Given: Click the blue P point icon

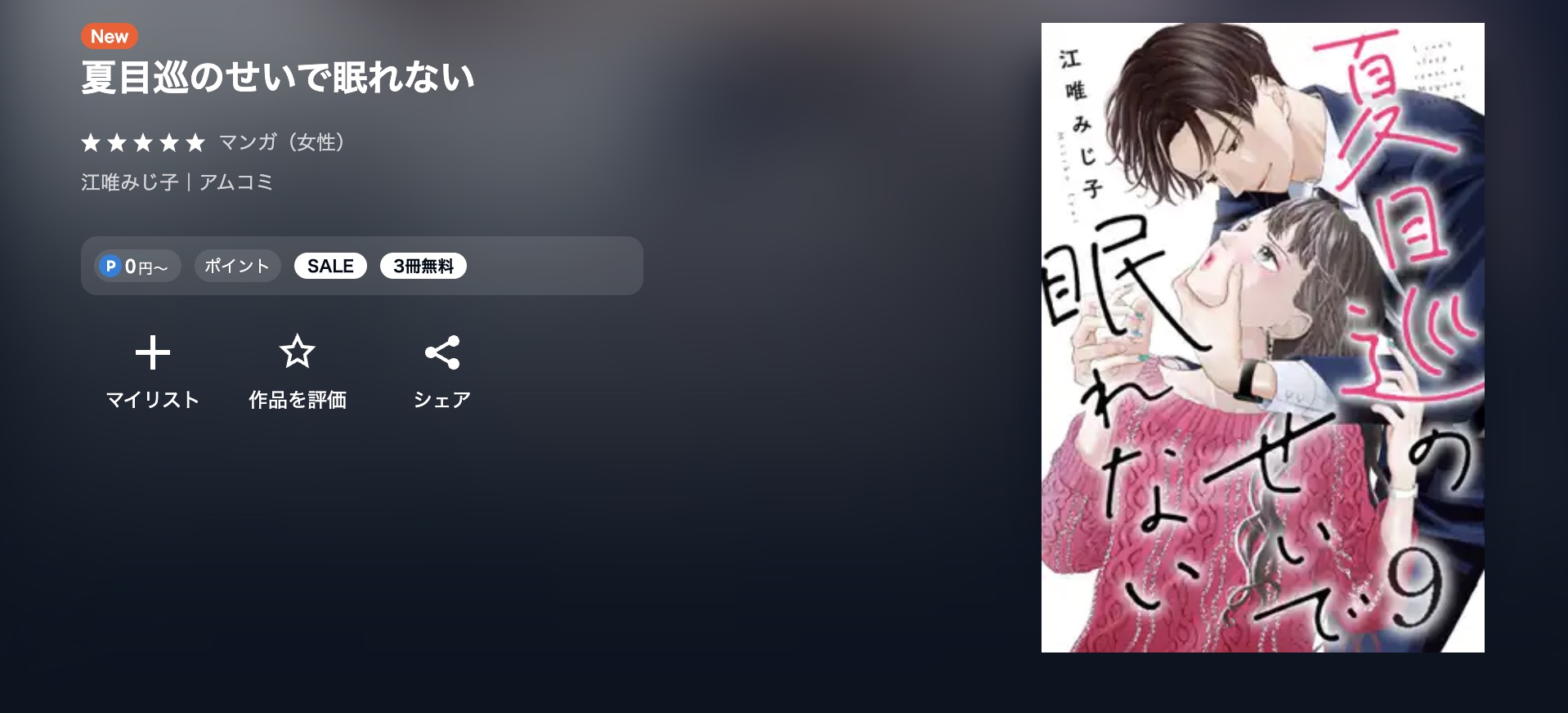Looking at the screenshot, I should [x=110, y=266].
